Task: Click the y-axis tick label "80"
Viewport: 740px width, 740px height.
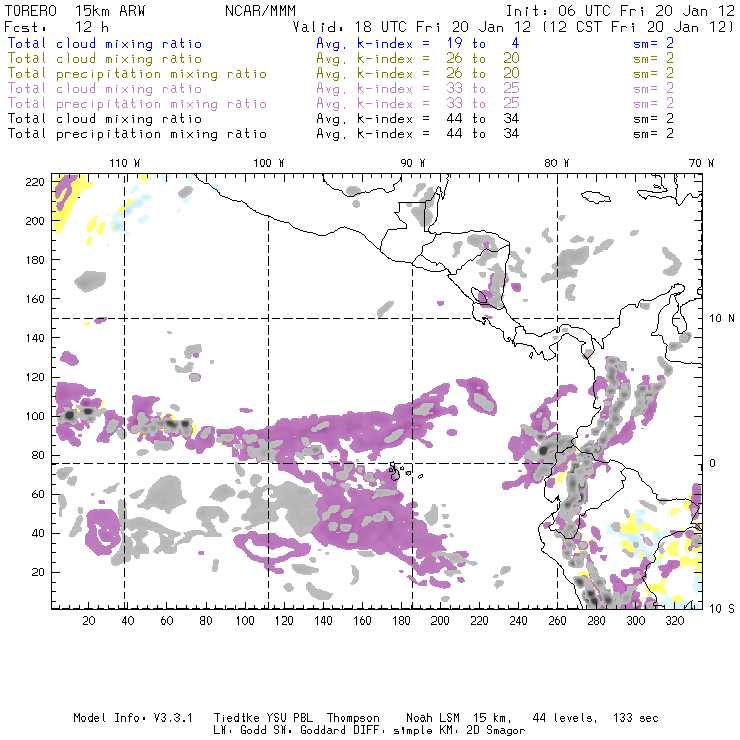Action: pyautogui.click(x=38, y=455)
